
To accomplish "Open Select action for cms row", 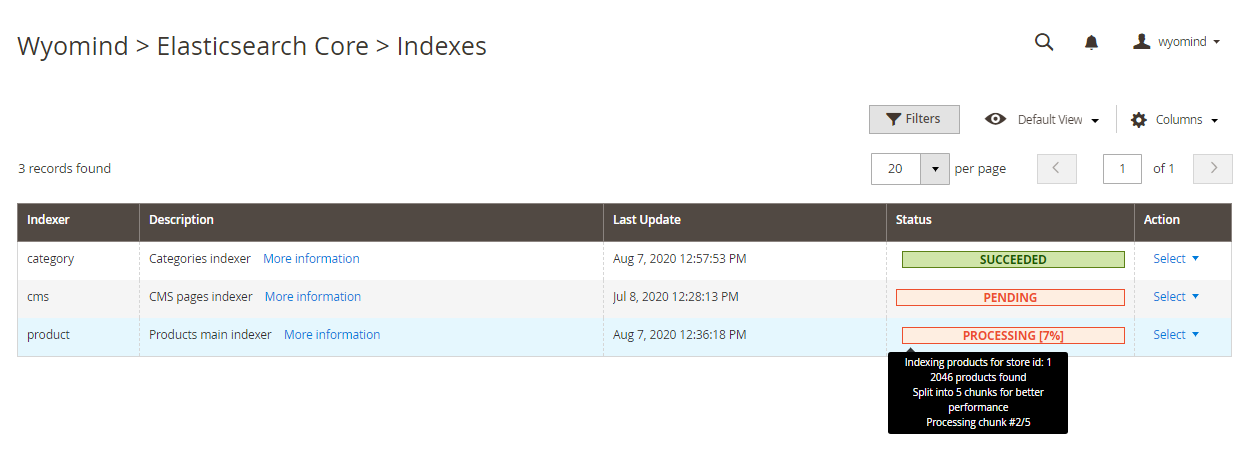I will [x=1176, y=296].
